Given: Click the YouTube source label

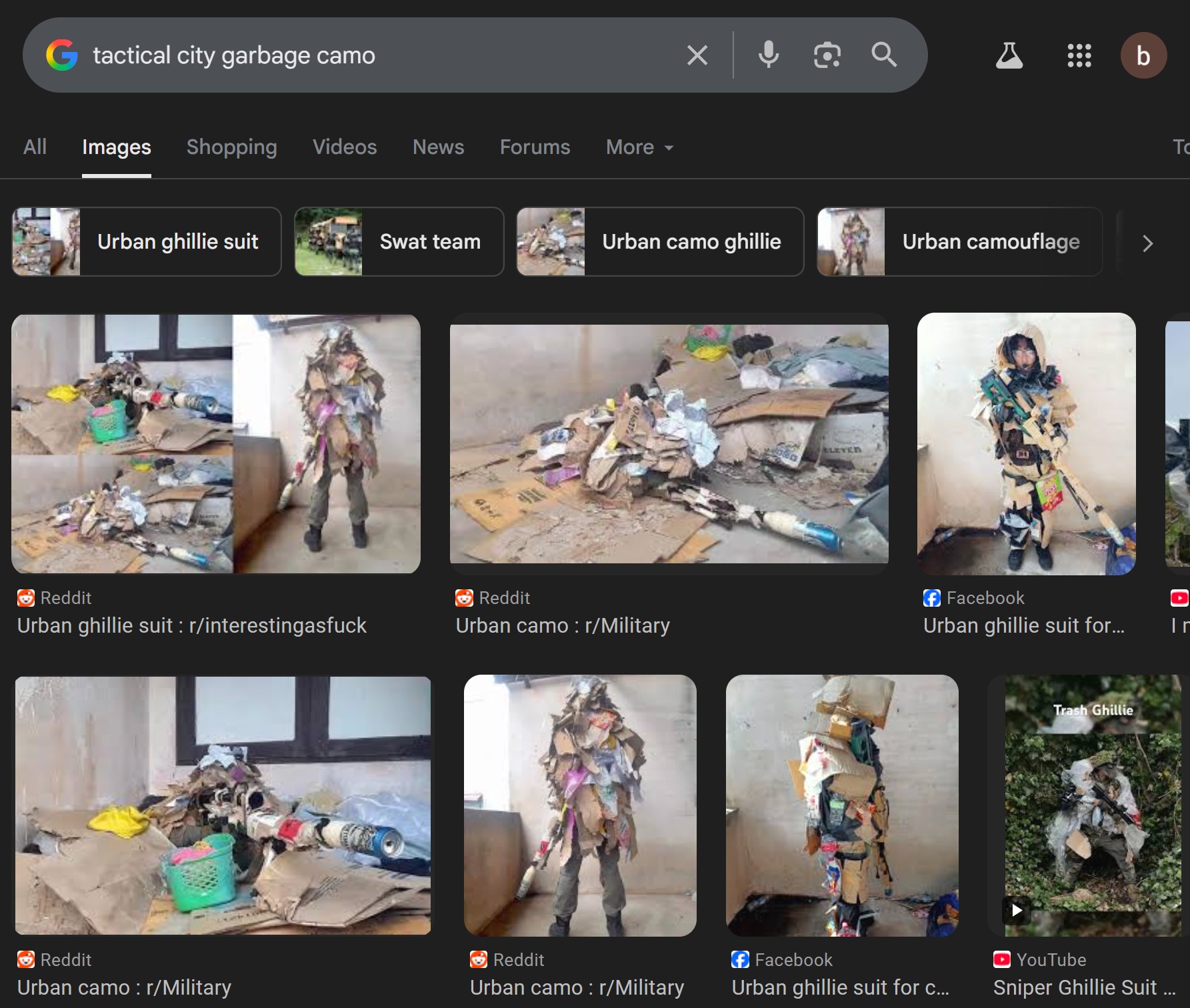Looking at the screenshot, I should click(x=1040, y=960).
